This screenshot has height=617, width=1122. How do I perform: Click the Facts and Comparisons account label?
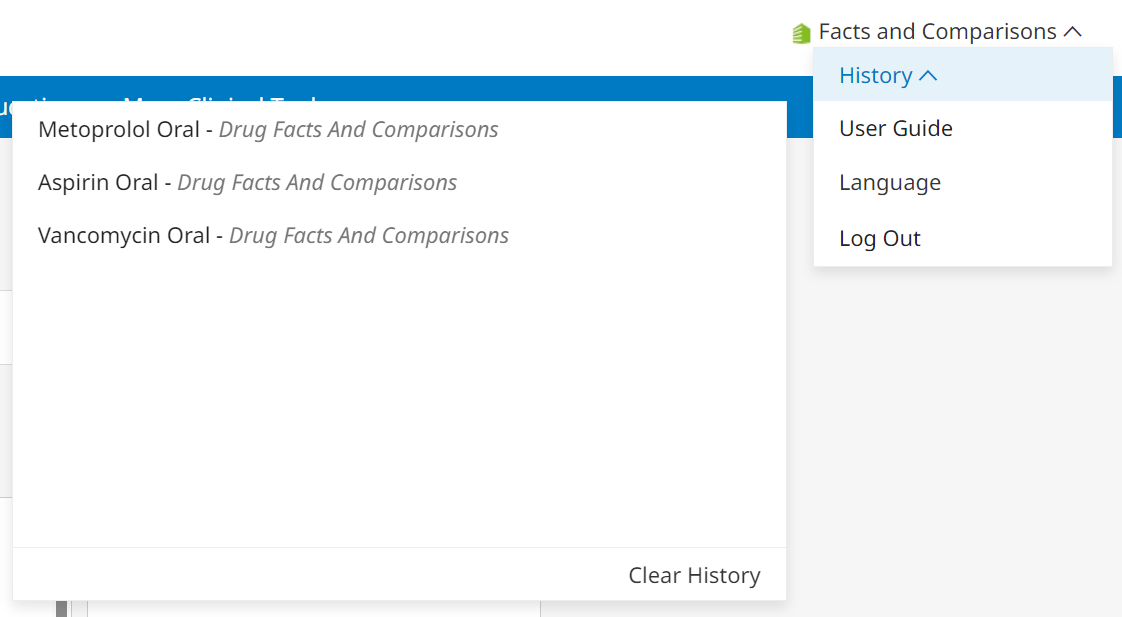[937, 32]
